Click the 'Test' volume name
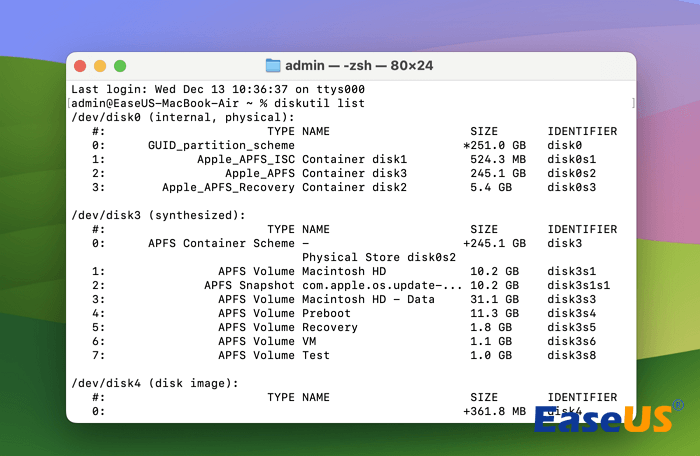The height and width of the screenshot is (456, 700). point(315,355)
